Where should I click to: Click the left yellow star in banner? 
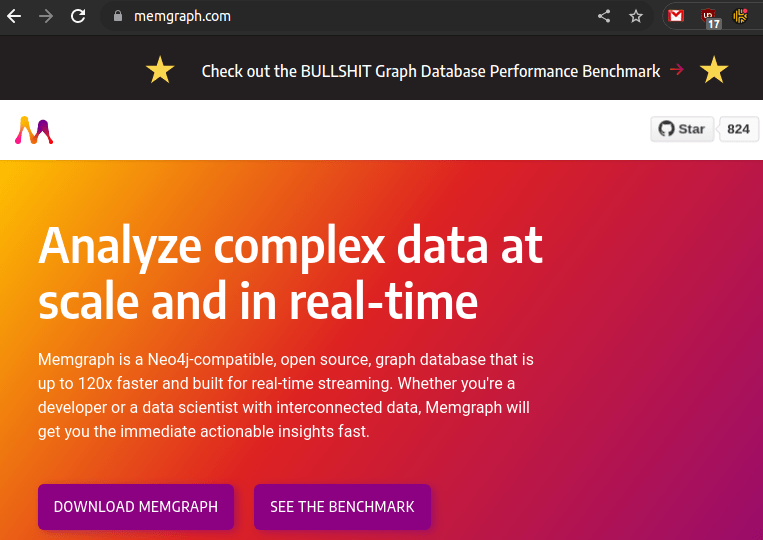click(160, 70)
